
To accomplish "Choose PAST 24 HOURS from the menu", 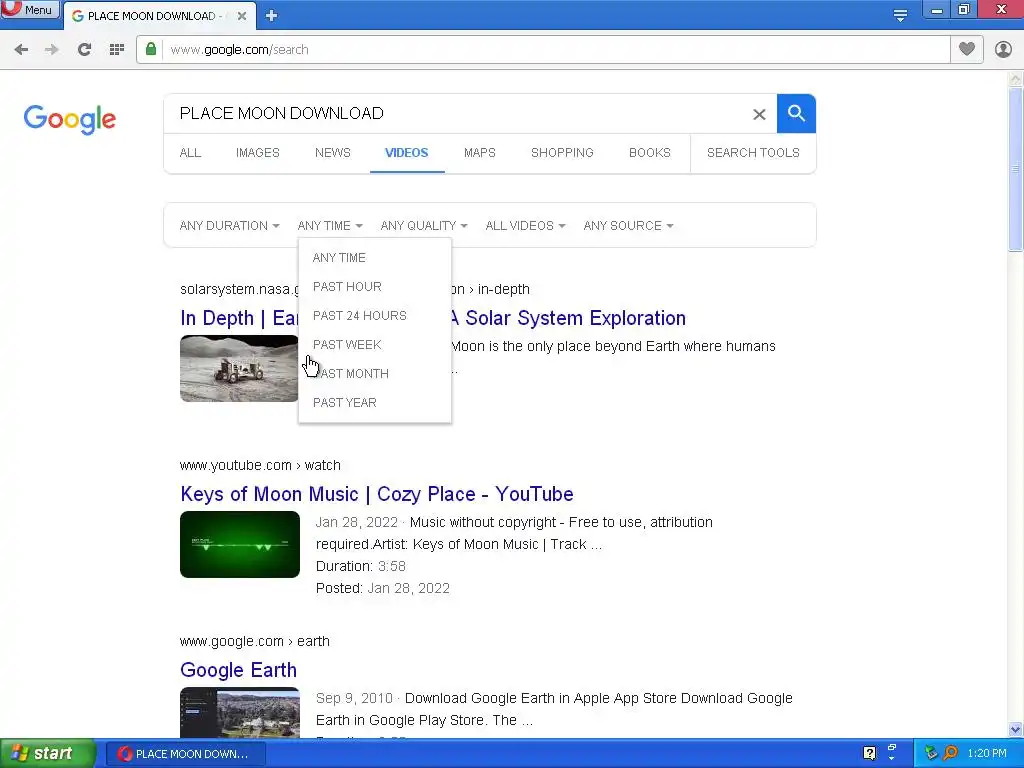I will coord(375,316).
